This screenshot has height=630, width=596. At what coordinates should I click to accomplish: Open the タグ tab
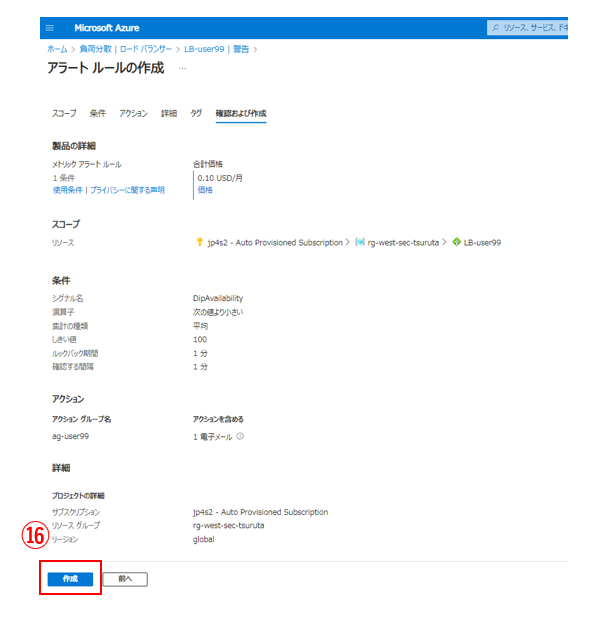point(196,113)
